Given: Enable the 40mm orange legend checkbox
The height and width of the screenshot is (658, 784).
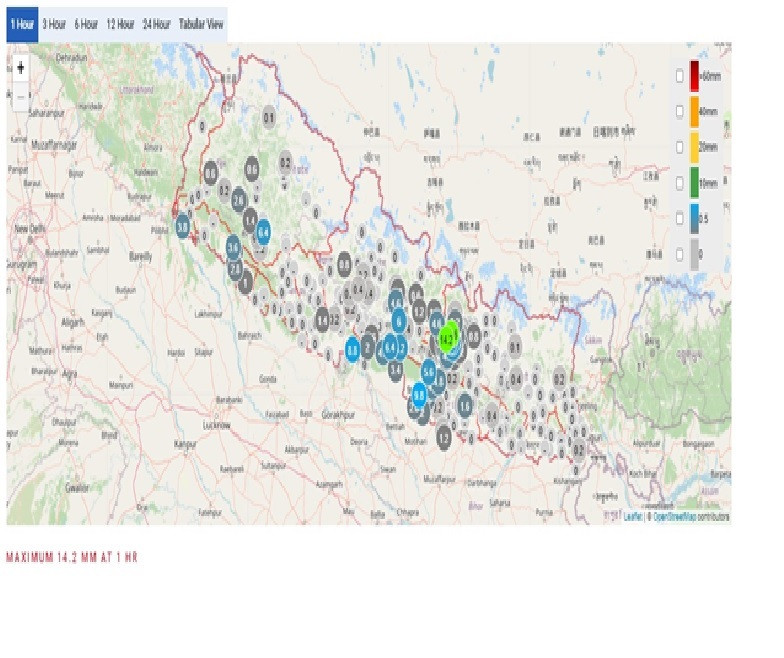Looking at the screenshot, I should [679, 111].
